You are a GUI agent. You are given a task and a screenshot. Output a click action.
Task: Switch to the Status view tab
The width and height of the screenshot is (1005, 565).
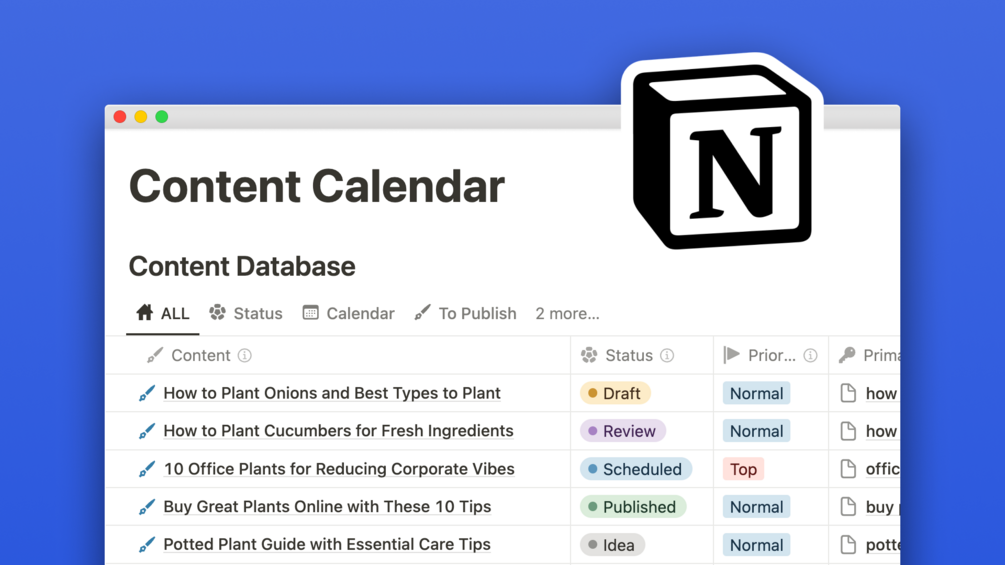(x=245, y=313)
